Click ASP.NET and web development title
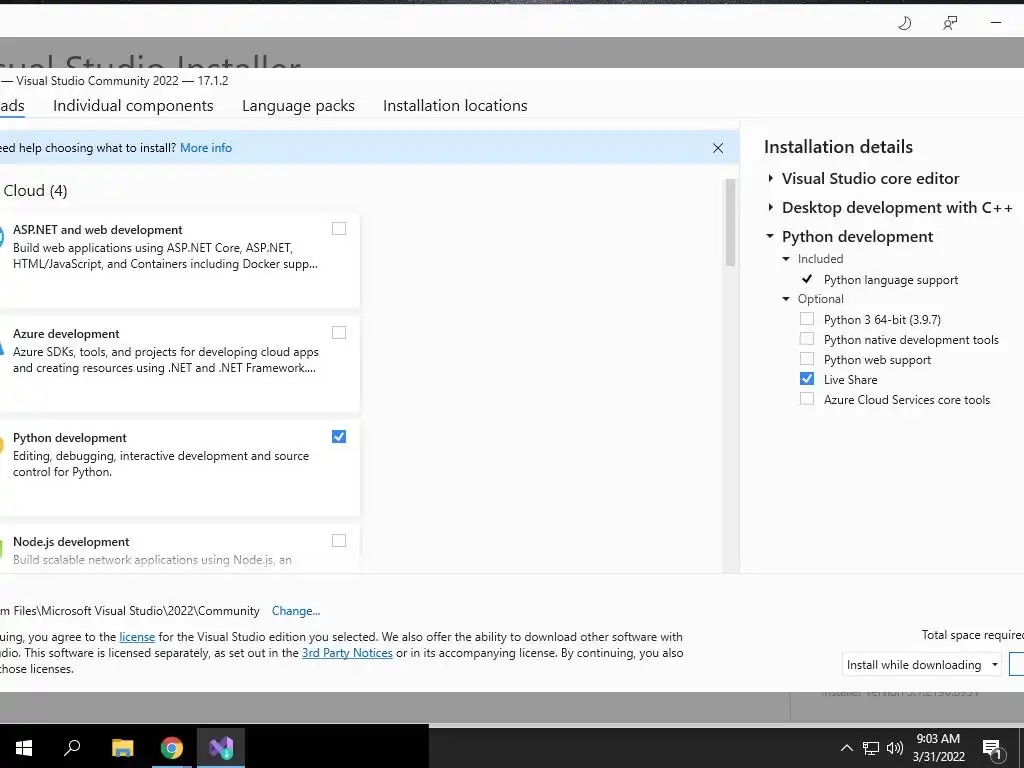The image size is (1024, 768). click(x=97, y=231)
